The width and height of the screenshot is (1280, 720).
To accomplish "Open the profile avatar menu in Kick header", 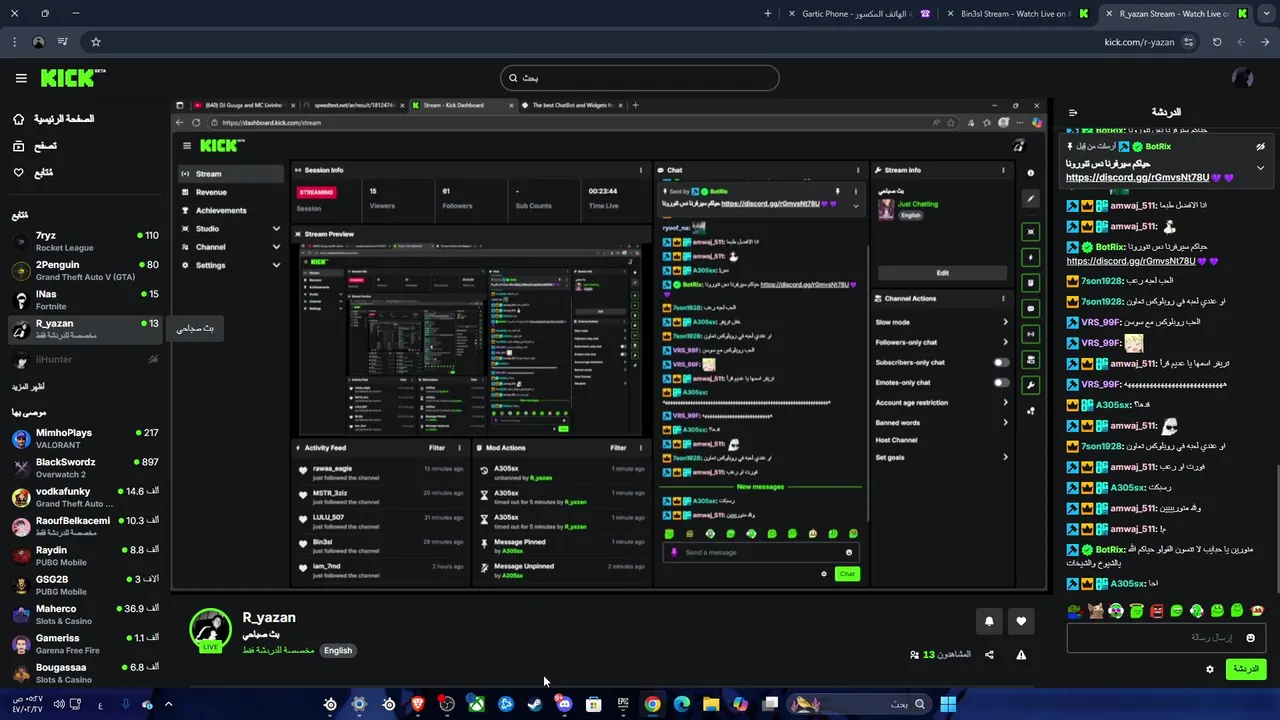I will point(1243,78).
